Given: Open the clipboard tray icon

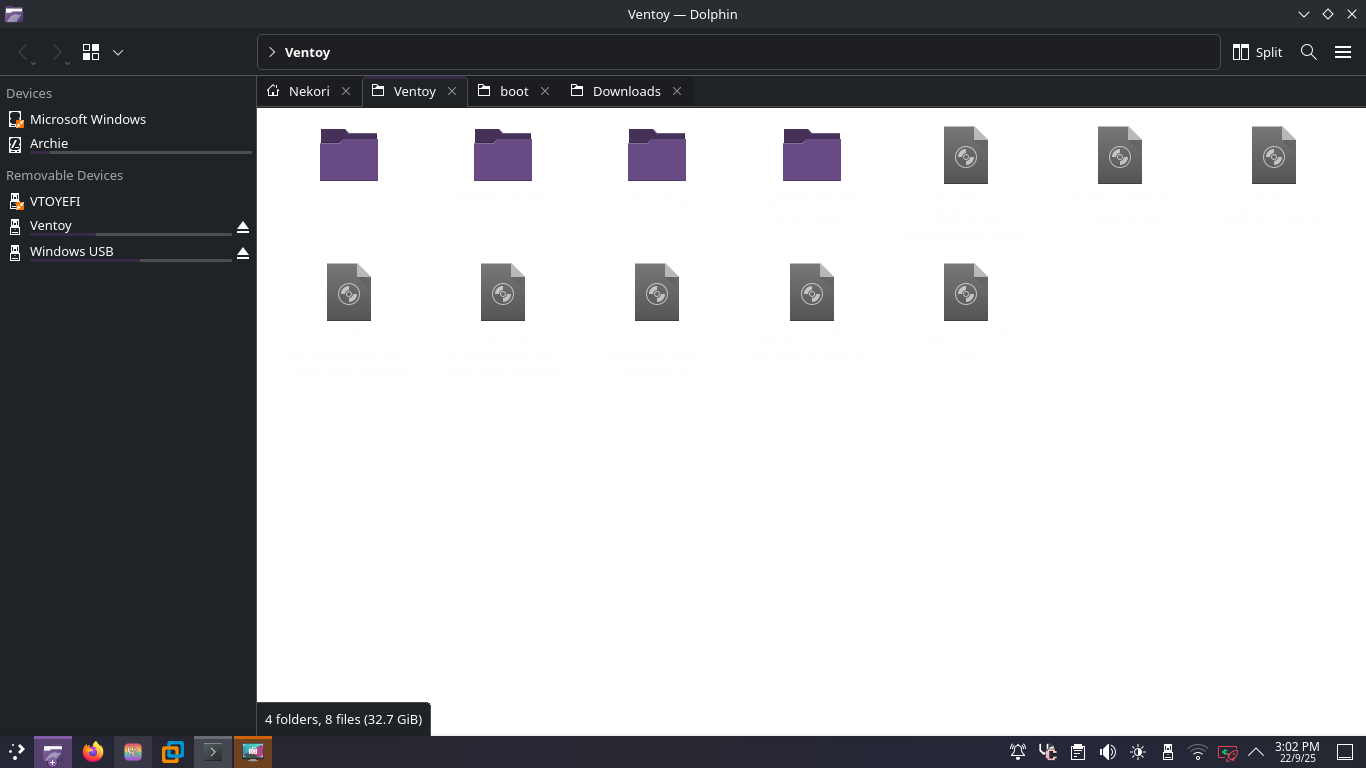Looking at the screenshot, I should 1078,752.
